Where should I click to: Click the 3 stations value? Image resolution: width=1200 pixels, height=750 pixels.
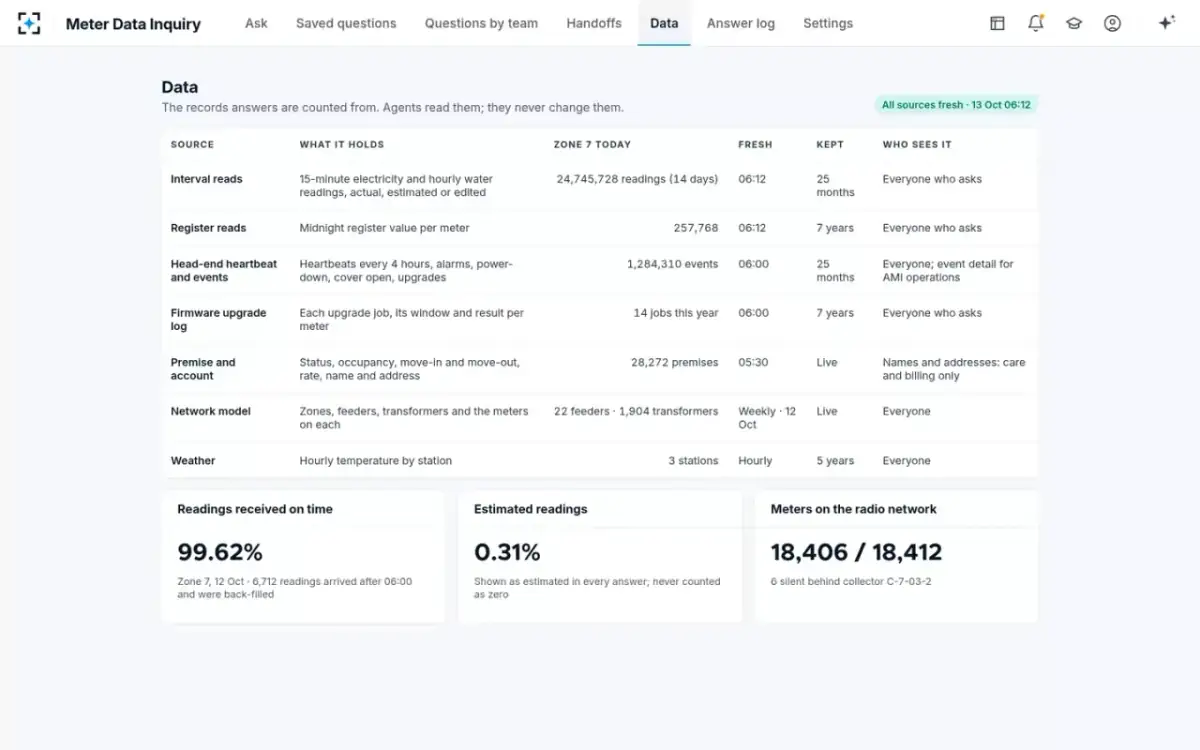pos(693,461)
